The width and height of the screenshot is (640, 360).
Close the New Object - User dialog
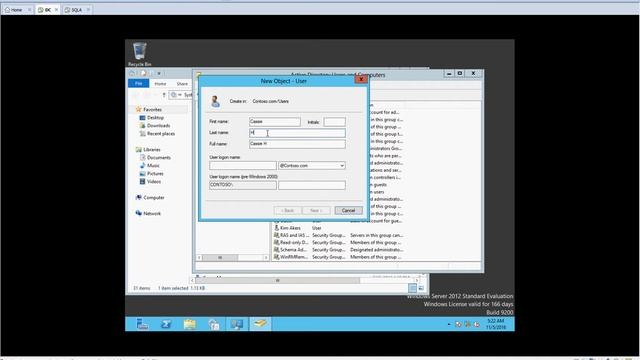tap(360, 79)
